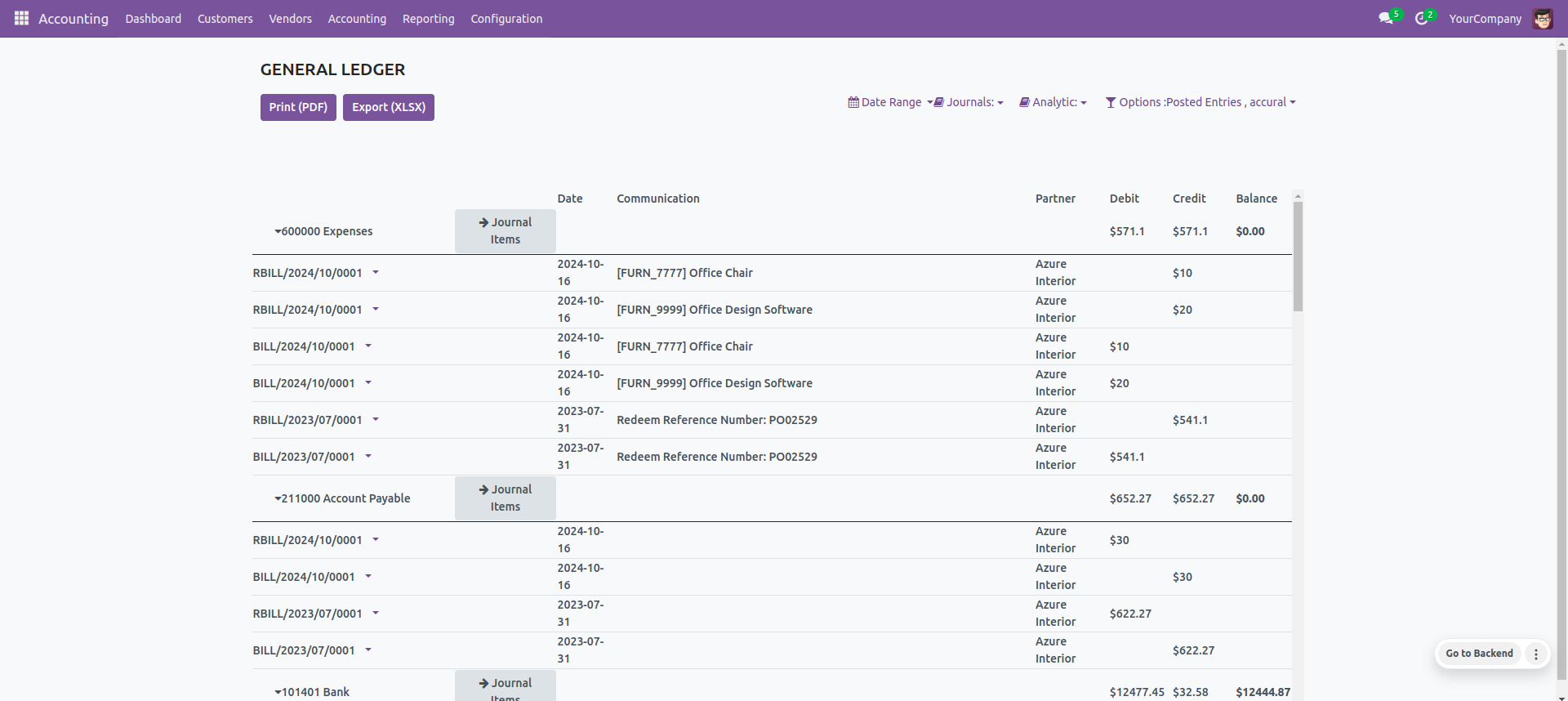Open dropdown caret next to first RBILL/2024/10/0001
1568x701 pixels.
coord(376,272)
